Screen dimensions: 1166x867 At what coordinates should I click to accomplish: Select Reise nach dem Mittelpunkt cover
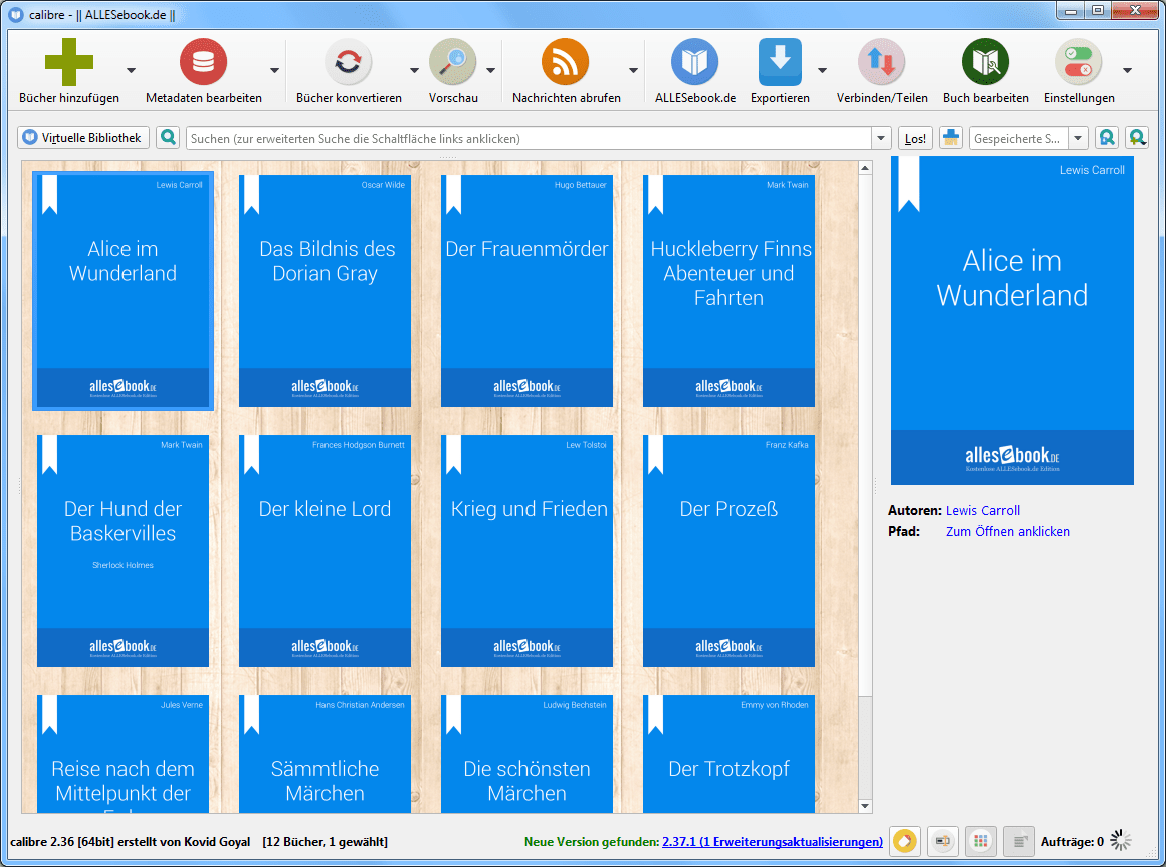(123, 753)
